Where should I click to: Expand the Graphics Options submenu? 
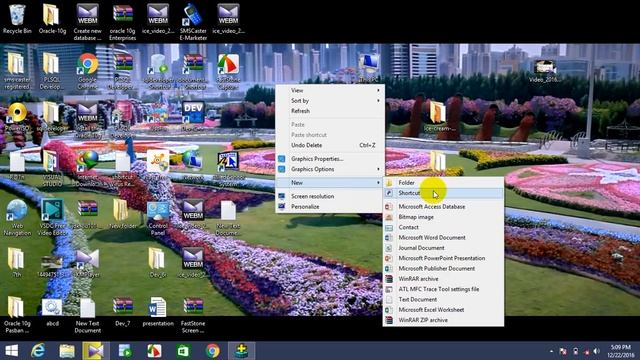330,169
